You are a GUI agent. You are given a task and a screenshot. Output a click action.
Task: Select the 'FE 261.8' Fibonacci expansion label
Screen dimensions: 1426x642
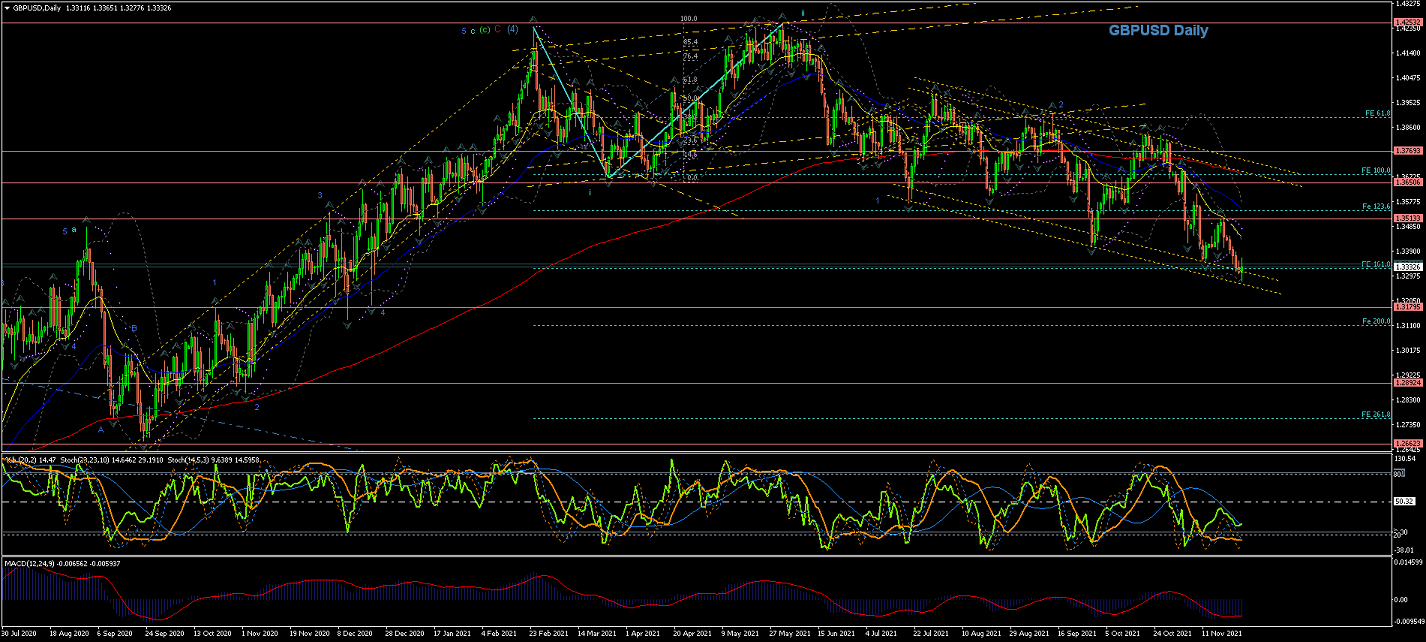tap(1376, 414)
